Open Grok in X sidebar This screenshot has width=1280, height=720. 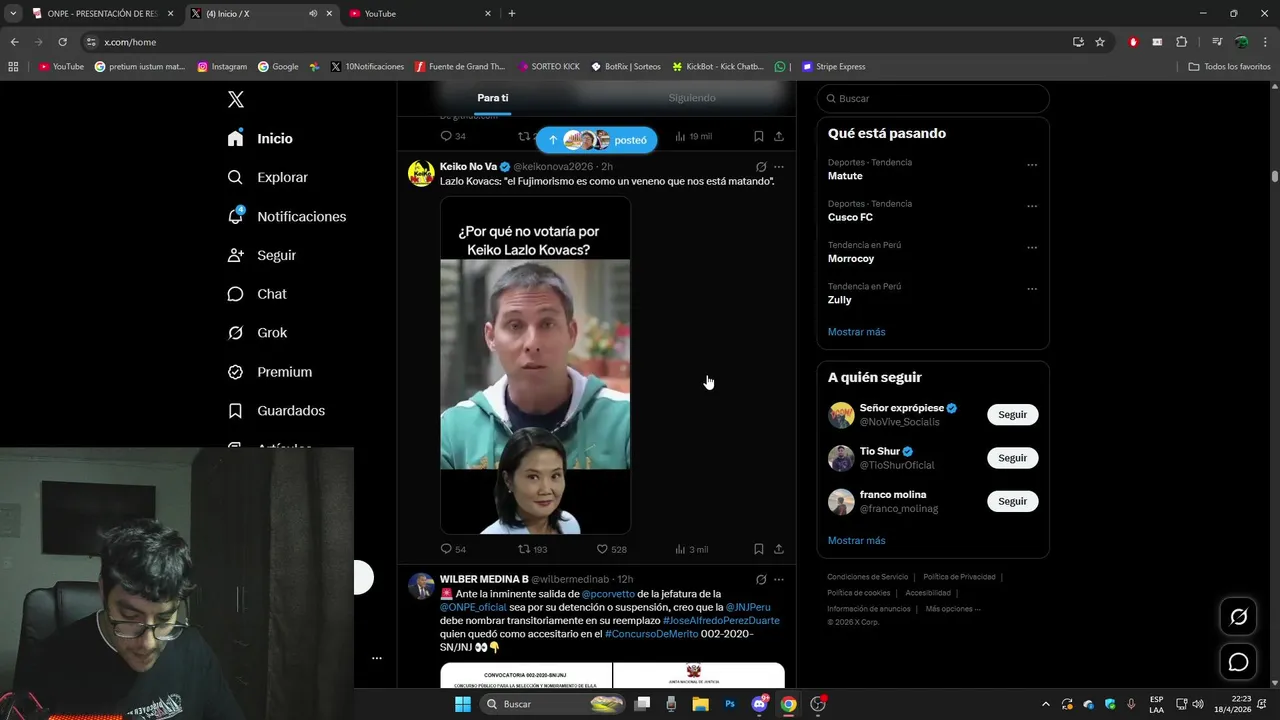[x=257, y=333]
